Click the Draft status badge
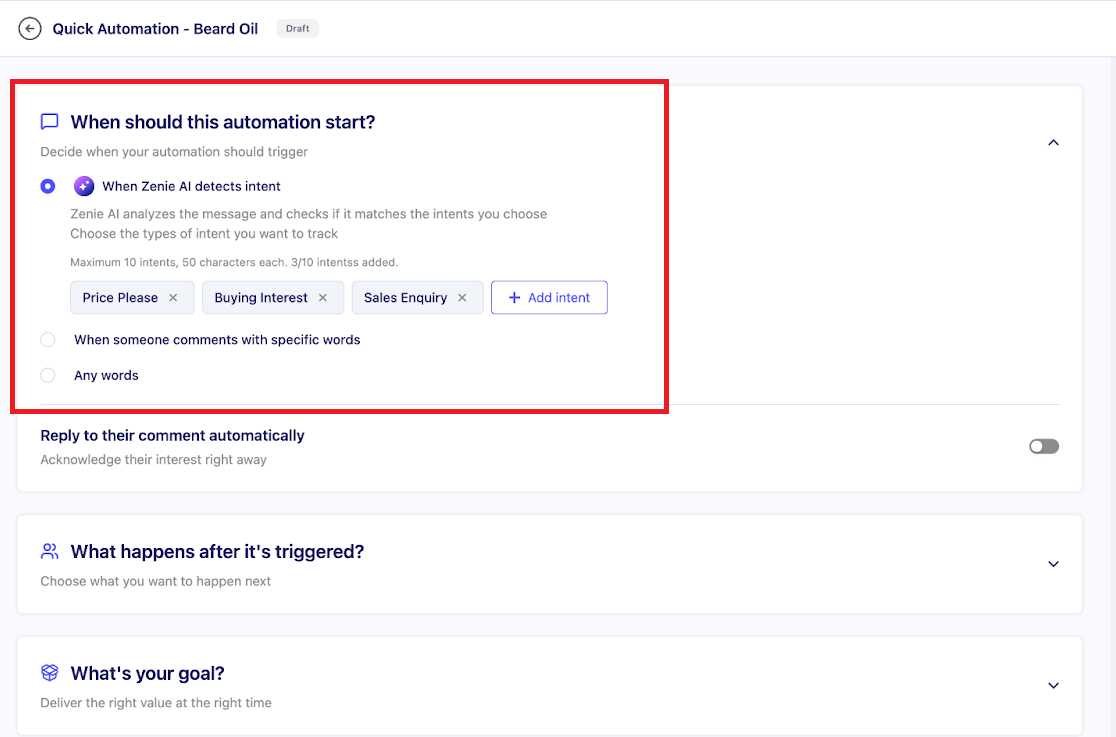 pos(297,29)
